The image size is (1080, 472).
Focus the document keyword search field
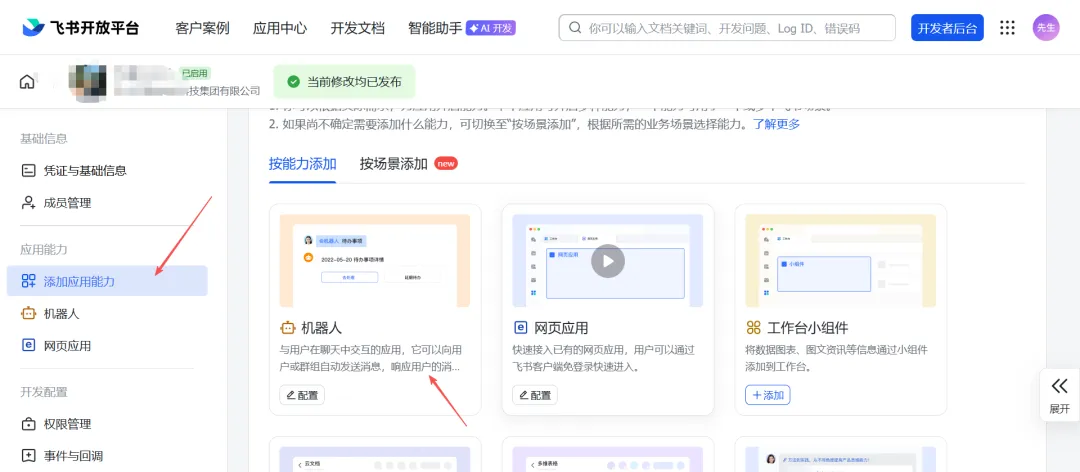727,28
